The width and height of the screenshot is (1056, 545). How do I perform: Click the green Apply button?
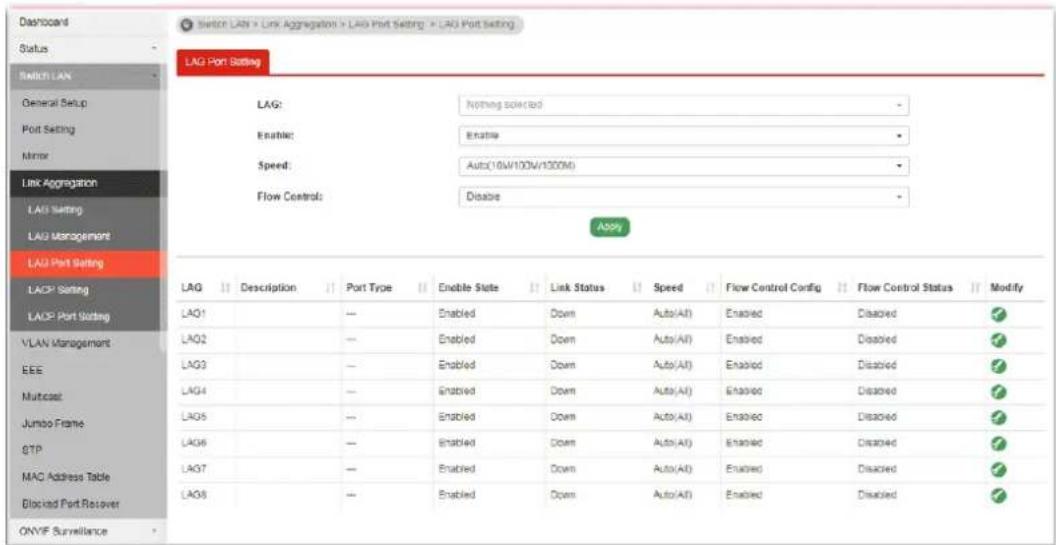pos(609,227)
